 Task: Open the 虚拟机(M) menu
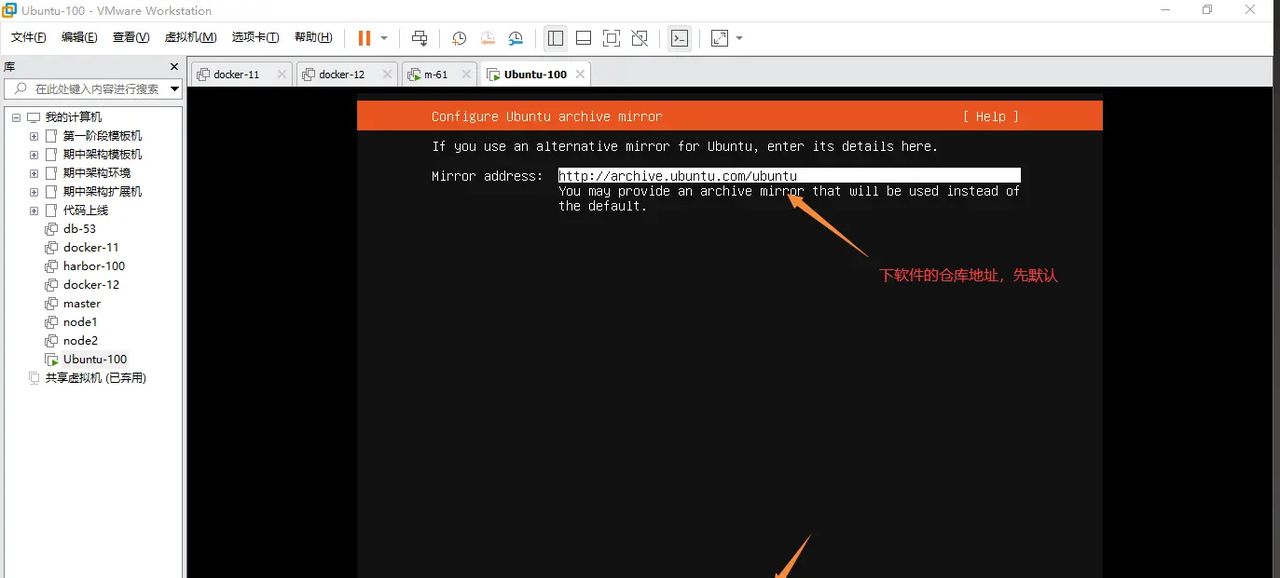pos(189,37)
